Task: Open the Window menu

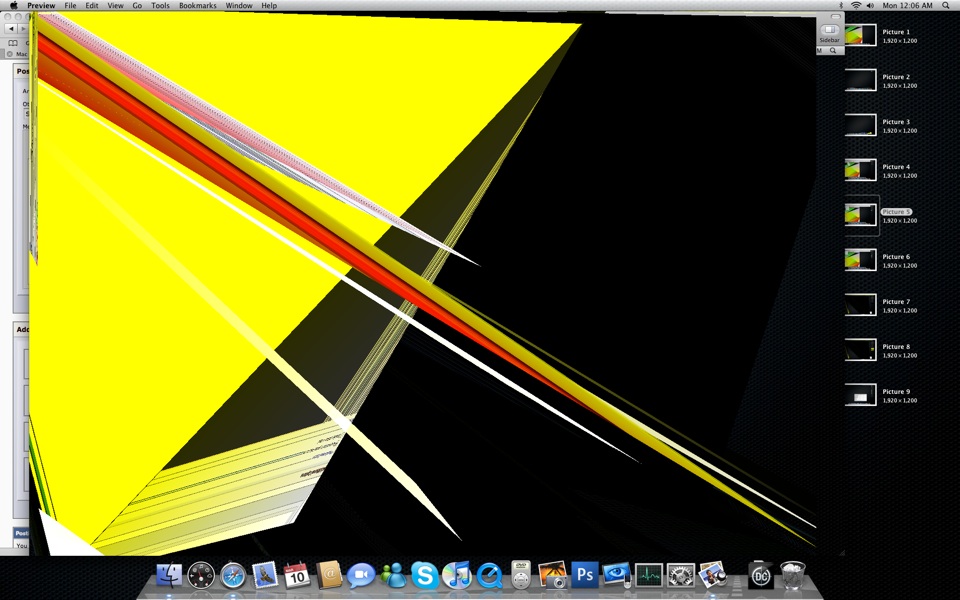Action: pyautogui.click(x=239, y=5)
